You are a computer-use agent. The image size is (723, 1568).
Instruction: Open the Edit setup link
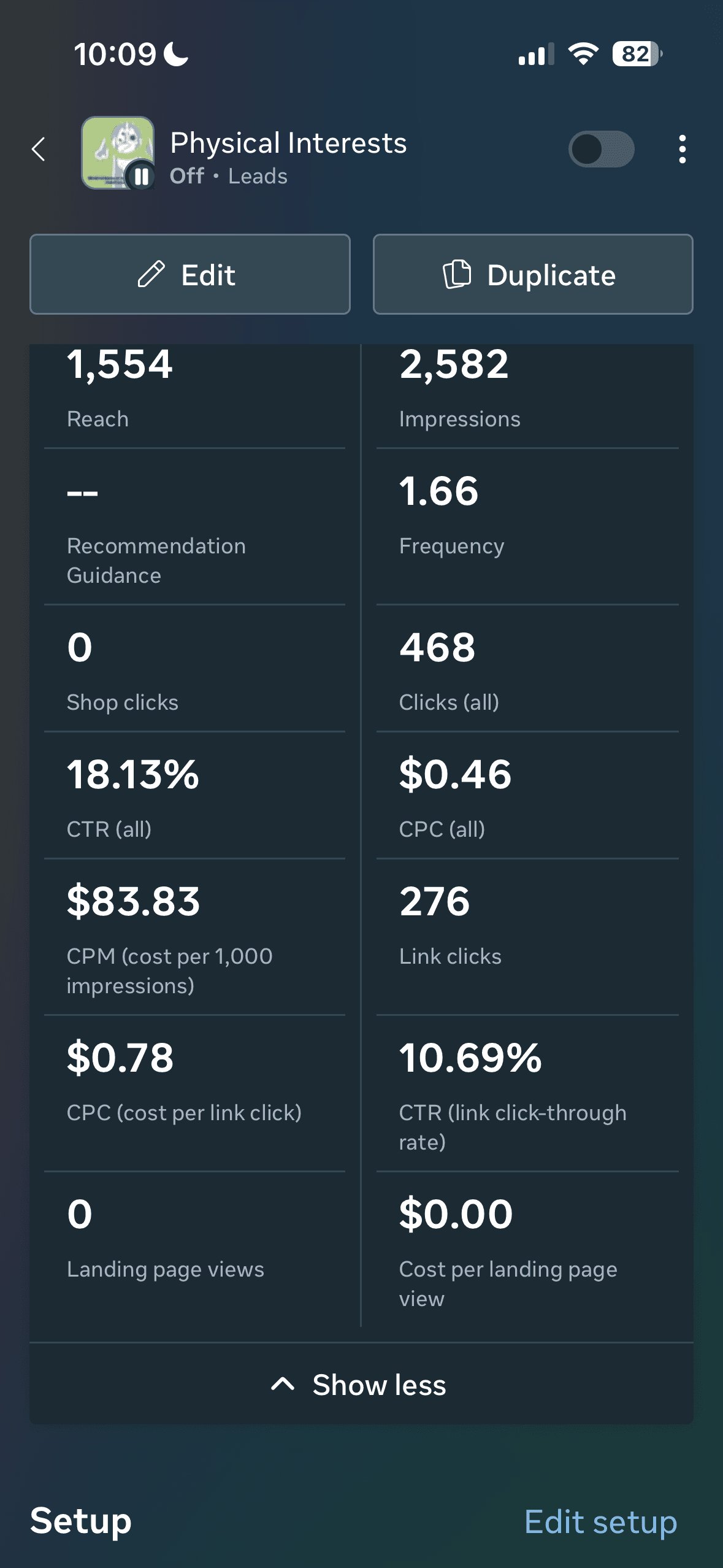[x=600, y=1522]
